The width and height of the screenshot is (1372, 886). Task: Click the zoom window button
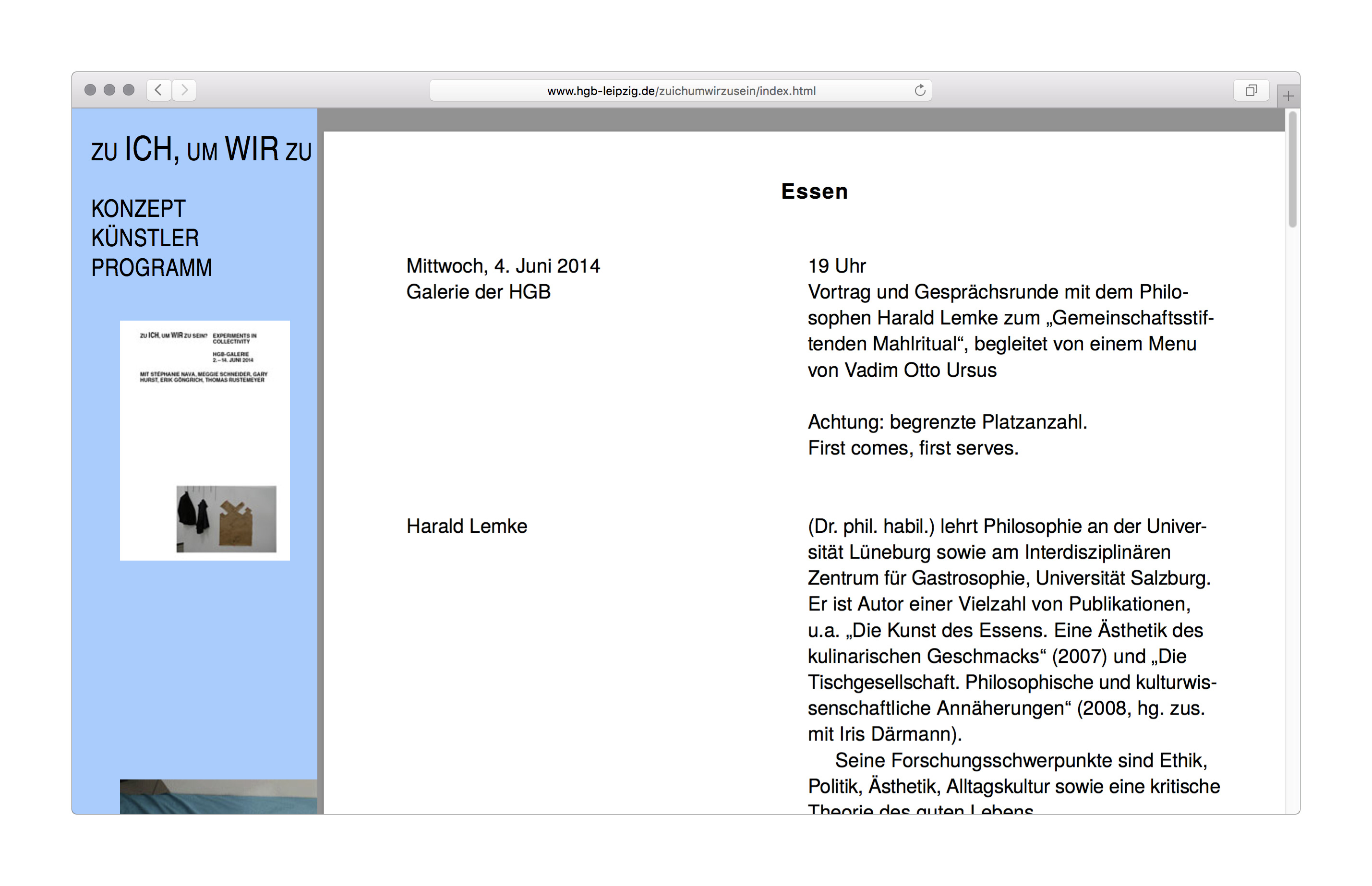tap(129, 90)
